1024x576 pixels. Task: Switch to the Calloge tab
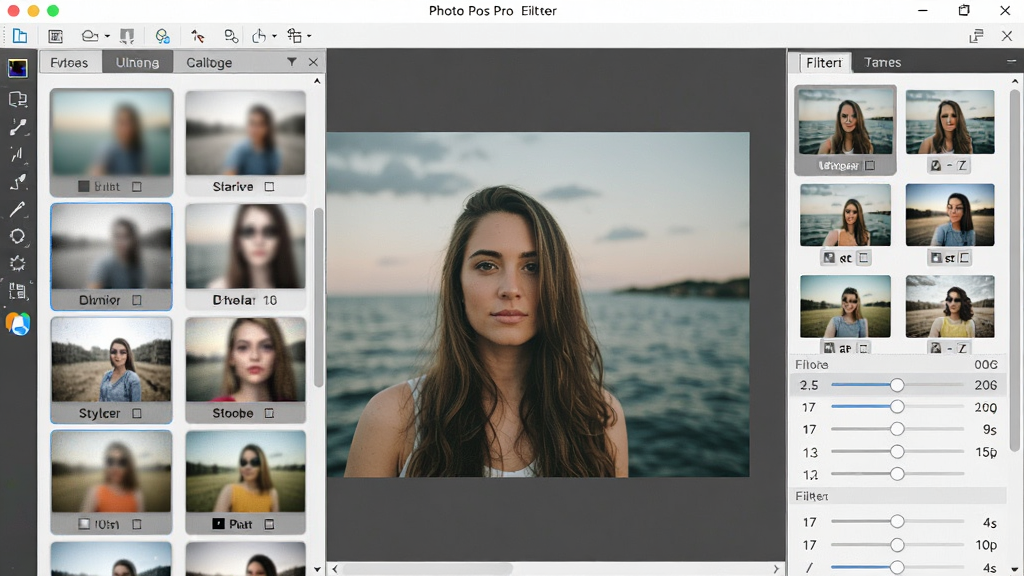pyautogui.click(x=209, y=63)
